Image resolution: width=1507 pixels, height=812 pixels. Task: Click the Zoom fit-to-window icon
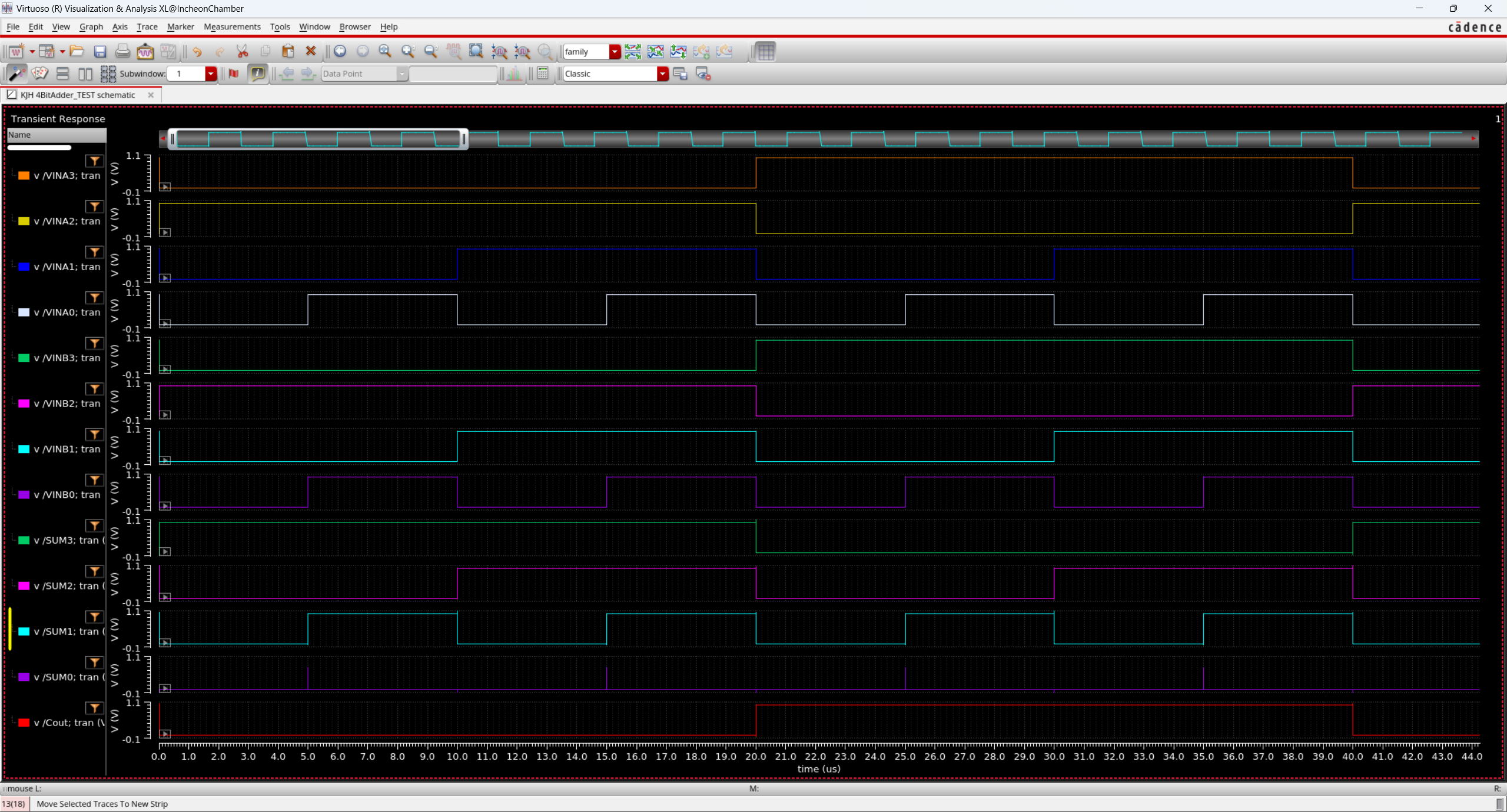(x=476, y=52)
